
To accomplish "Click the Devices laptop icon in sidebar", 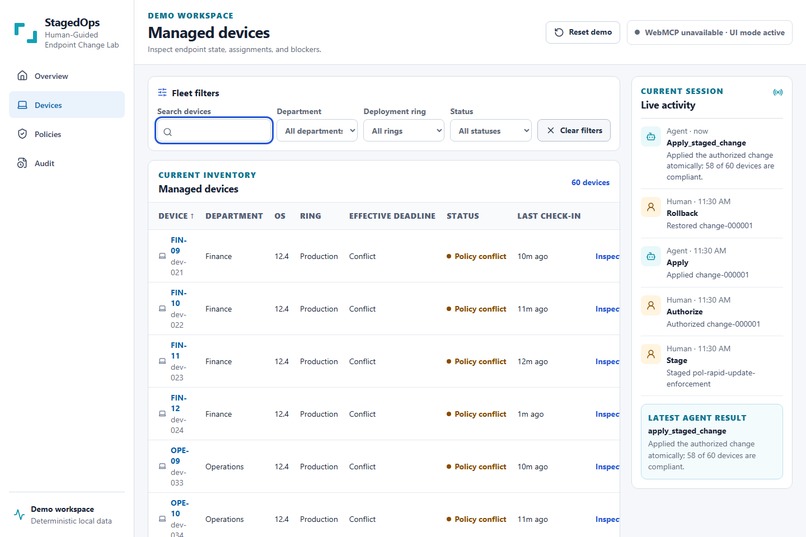I will [x=22, y=105].
